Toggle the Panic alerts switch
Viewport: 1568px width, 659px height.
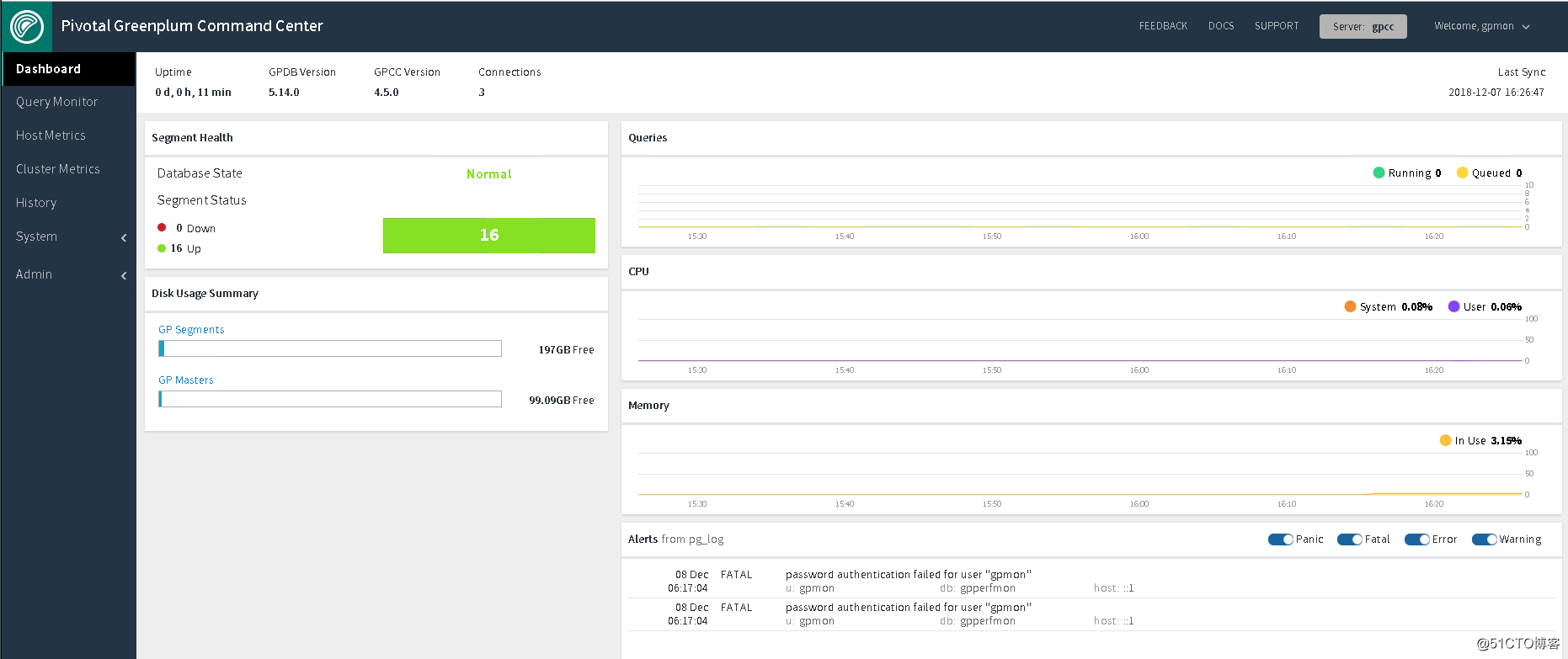pos(1280,539)
